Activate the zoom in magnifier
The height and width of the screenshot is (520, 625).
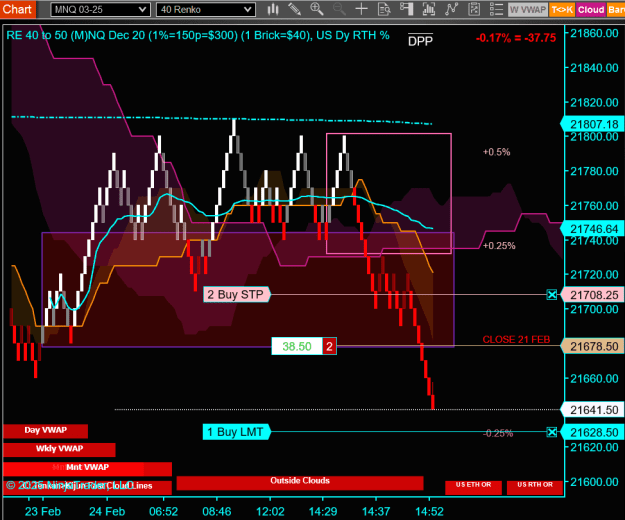[317, 9]
